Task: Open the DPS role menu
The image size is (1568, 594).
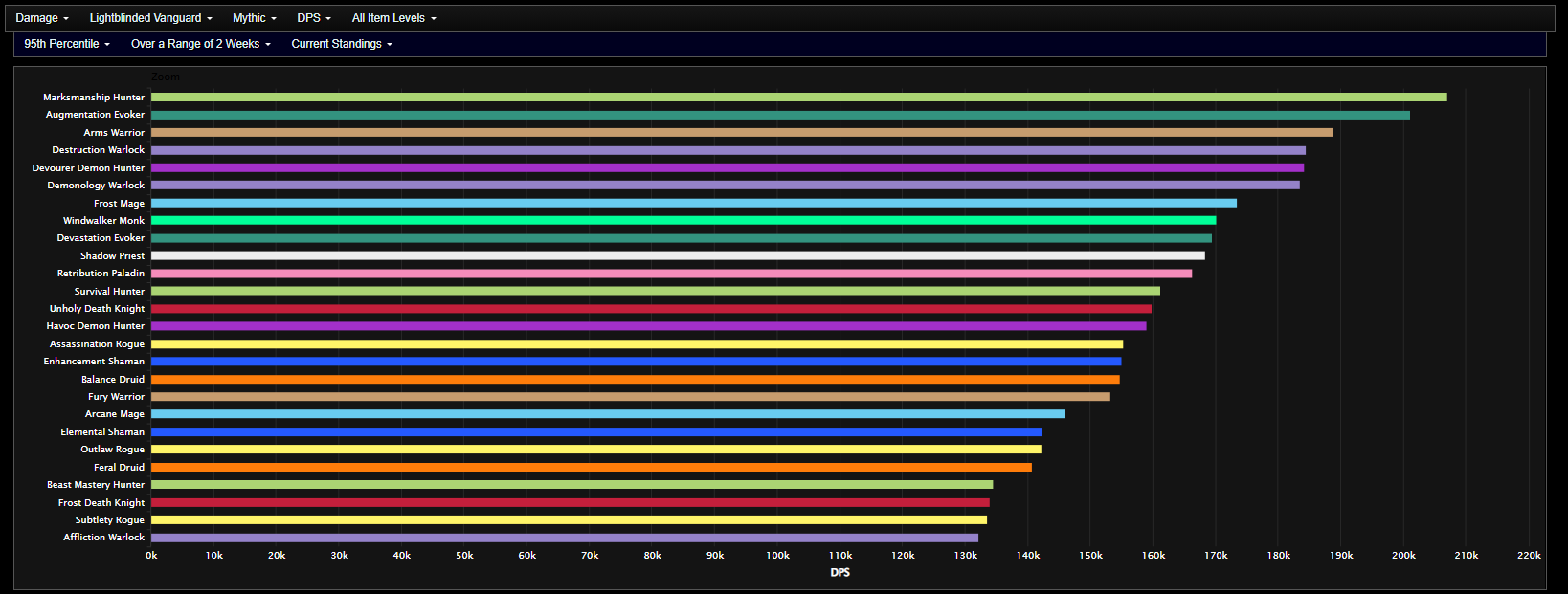Action: tap(313, 18)
